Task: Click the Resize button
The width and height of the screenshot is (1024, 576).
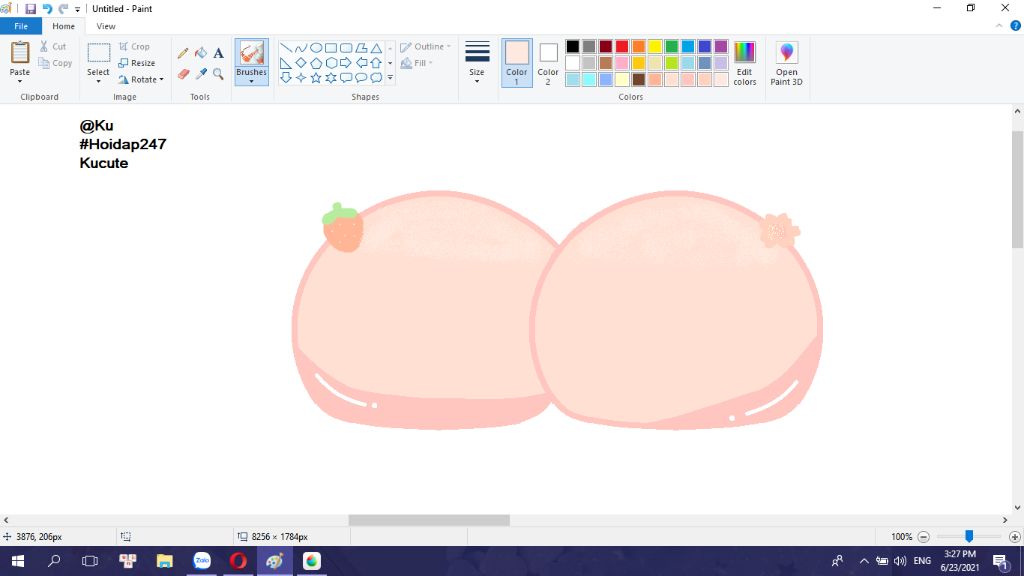Action: pyautogui.click(x=136, y=63)
